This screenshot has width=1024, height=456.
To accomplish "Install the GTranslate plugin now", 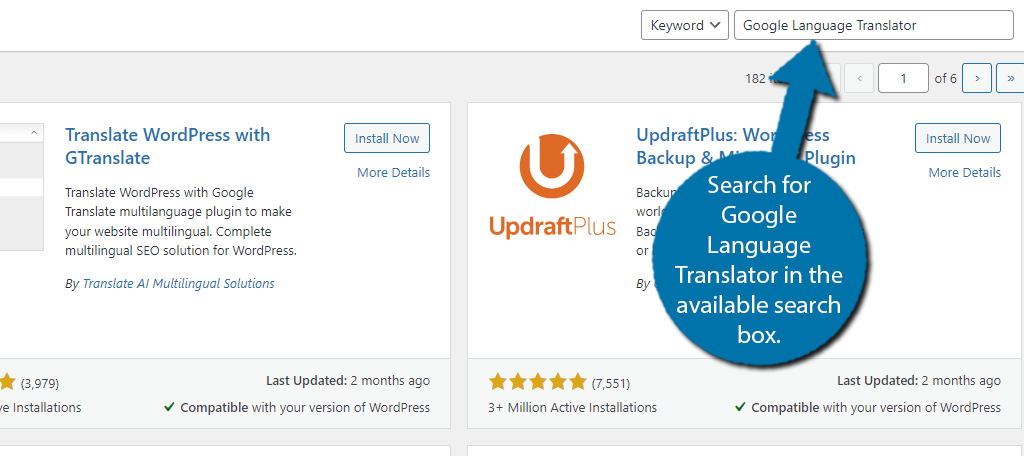I will point(387,138).
